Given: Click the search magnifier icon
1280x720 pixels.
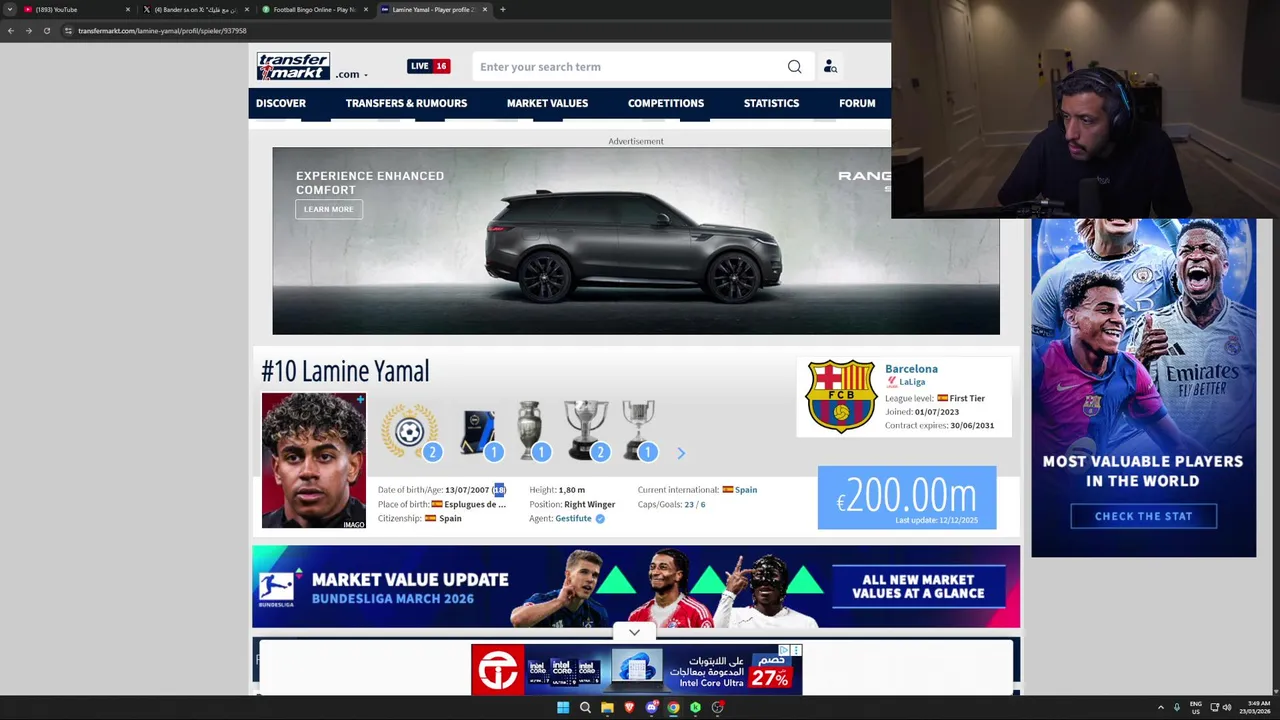Looking at the screenshot, I should pyautogui.click(x=794, y=67).
